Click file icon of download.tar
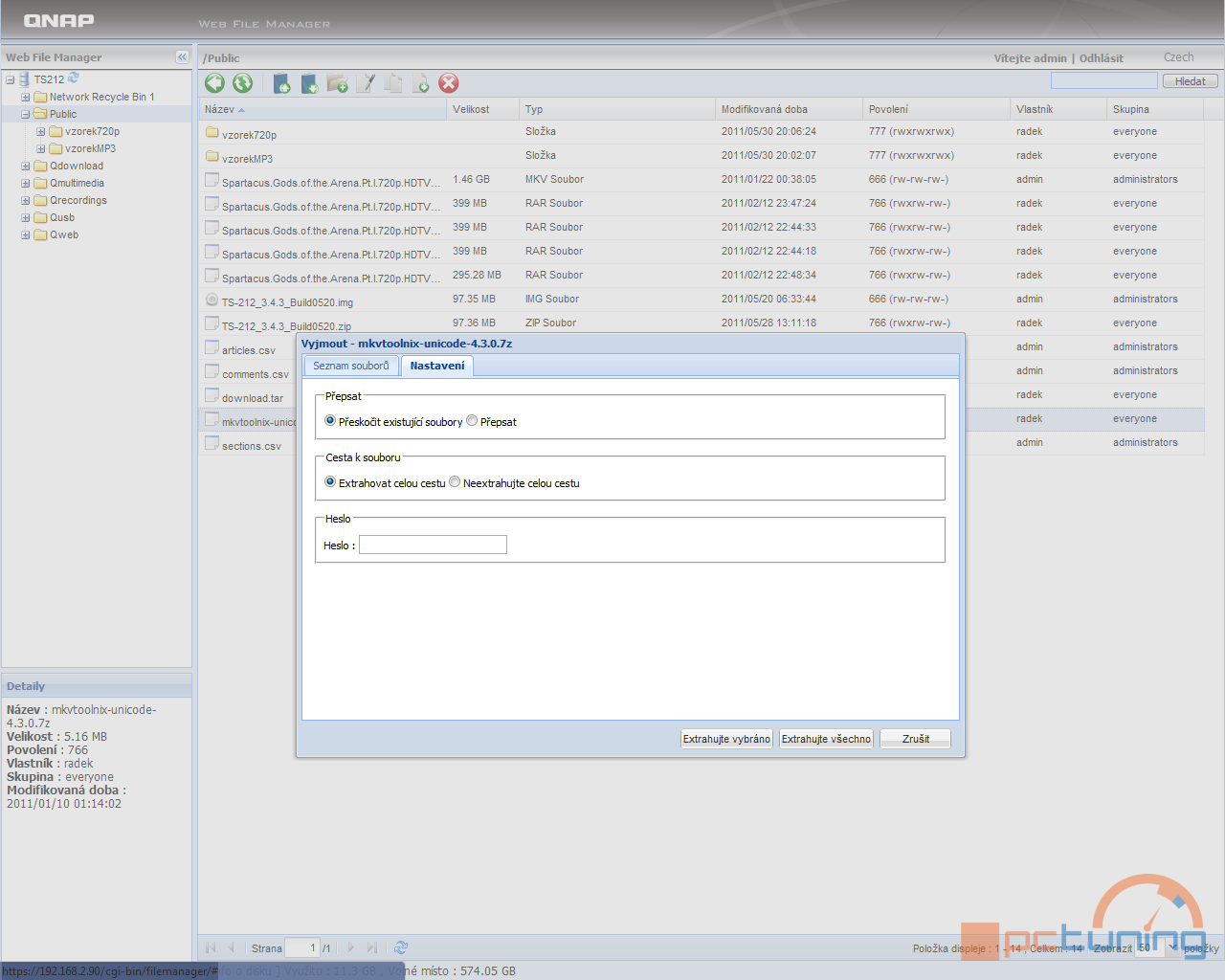 click(212, 395)
